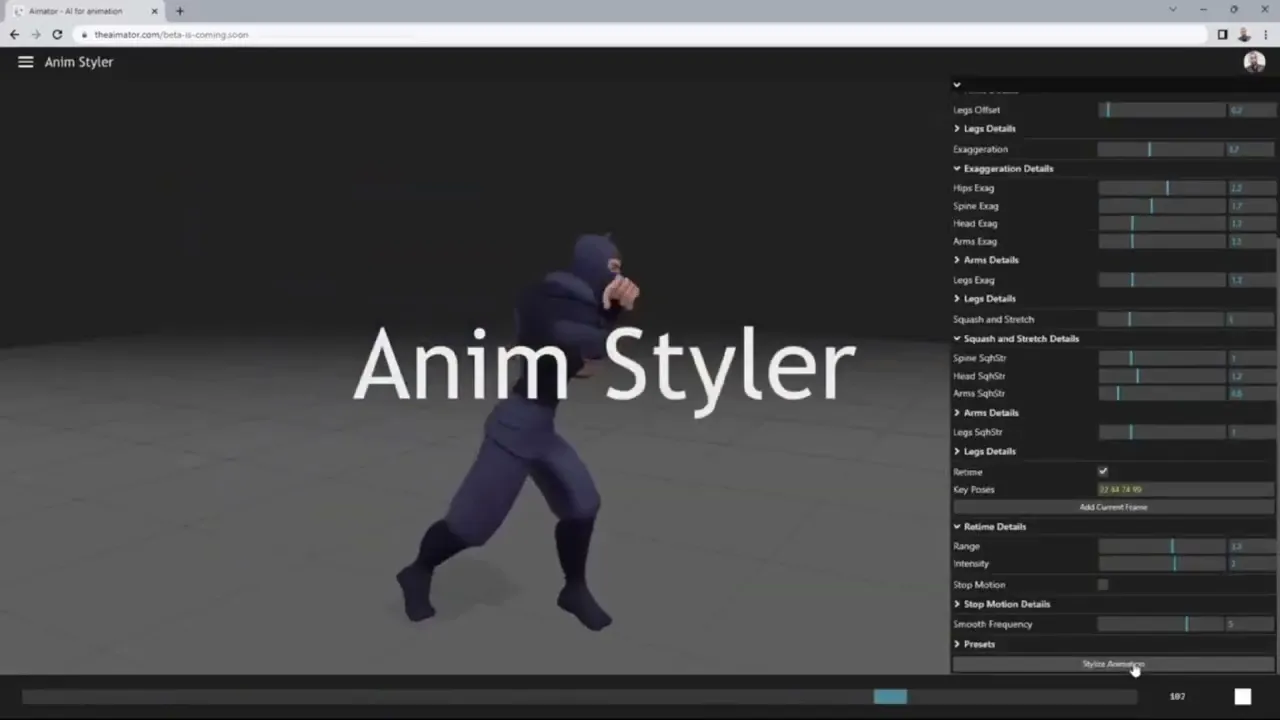Collapse Squash and Stretch Details section

click(1016, 339)
